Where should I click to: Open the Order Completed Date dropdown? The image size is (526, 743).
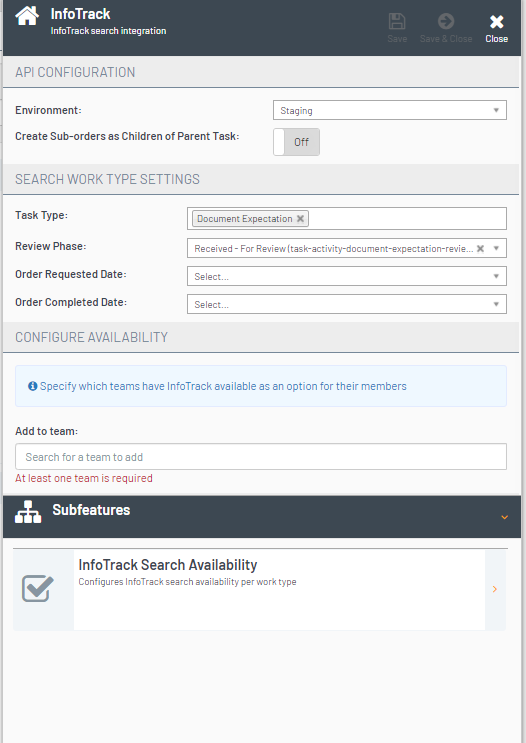click(x=347, y=304)
